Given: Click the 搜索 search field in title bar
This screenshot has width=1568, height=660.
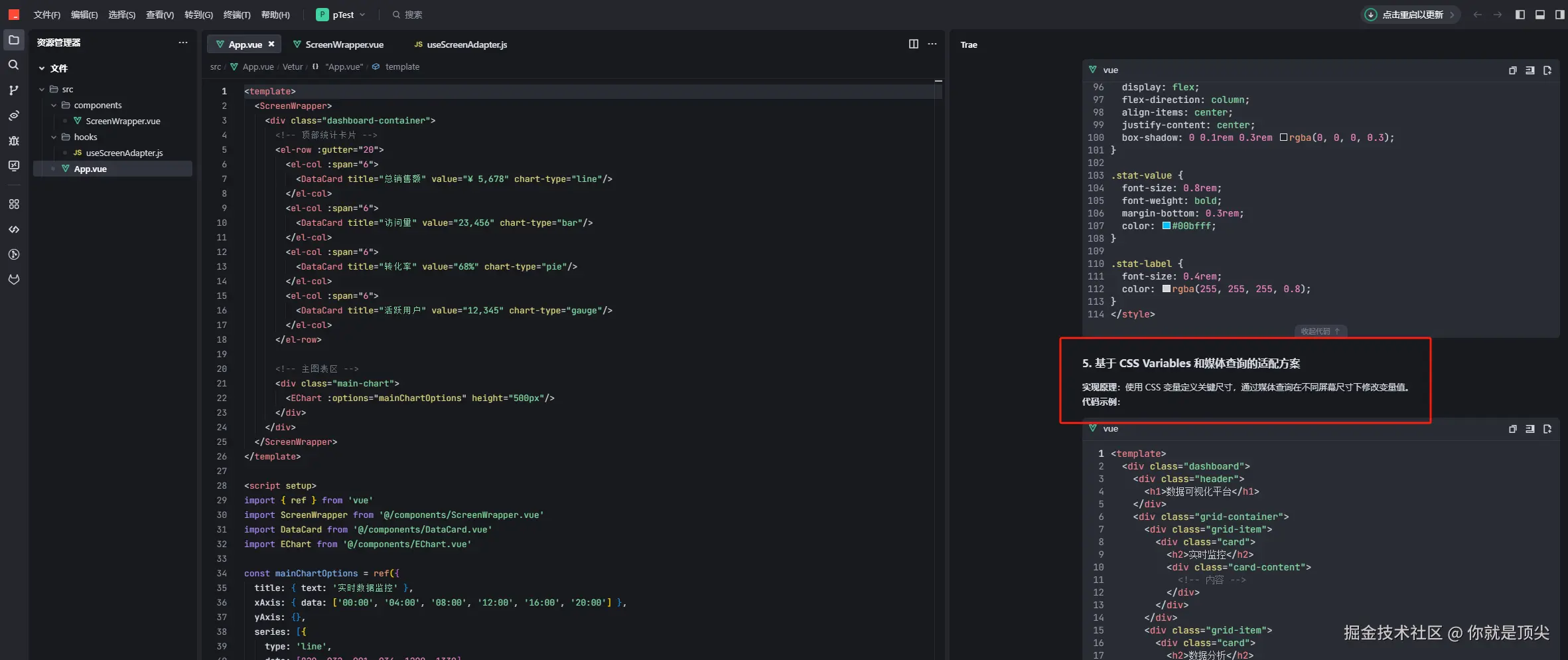Looking at the screenshot, I should 413,15.
